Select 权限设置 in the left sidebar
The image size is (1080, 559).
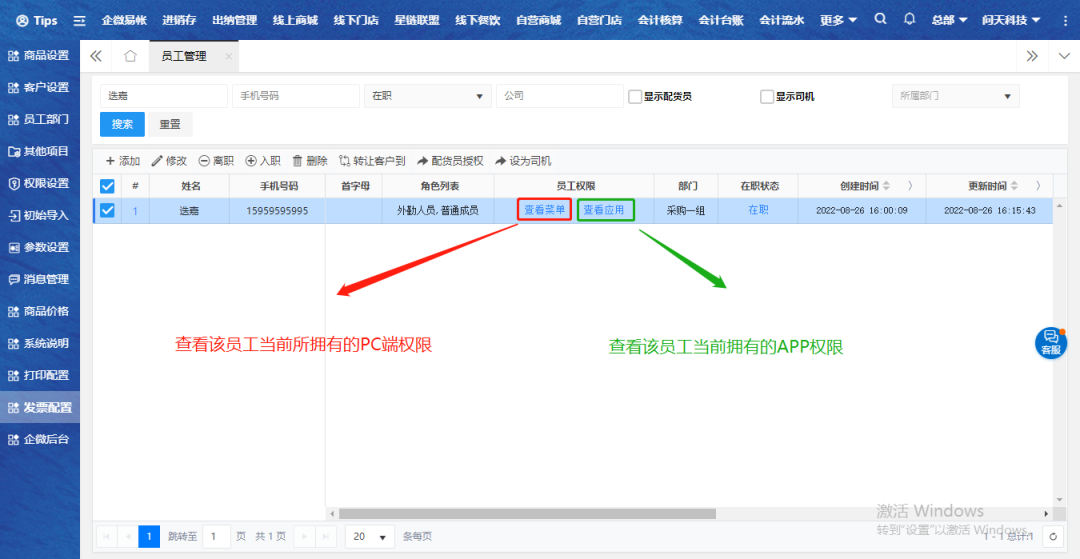click(40, 183)
